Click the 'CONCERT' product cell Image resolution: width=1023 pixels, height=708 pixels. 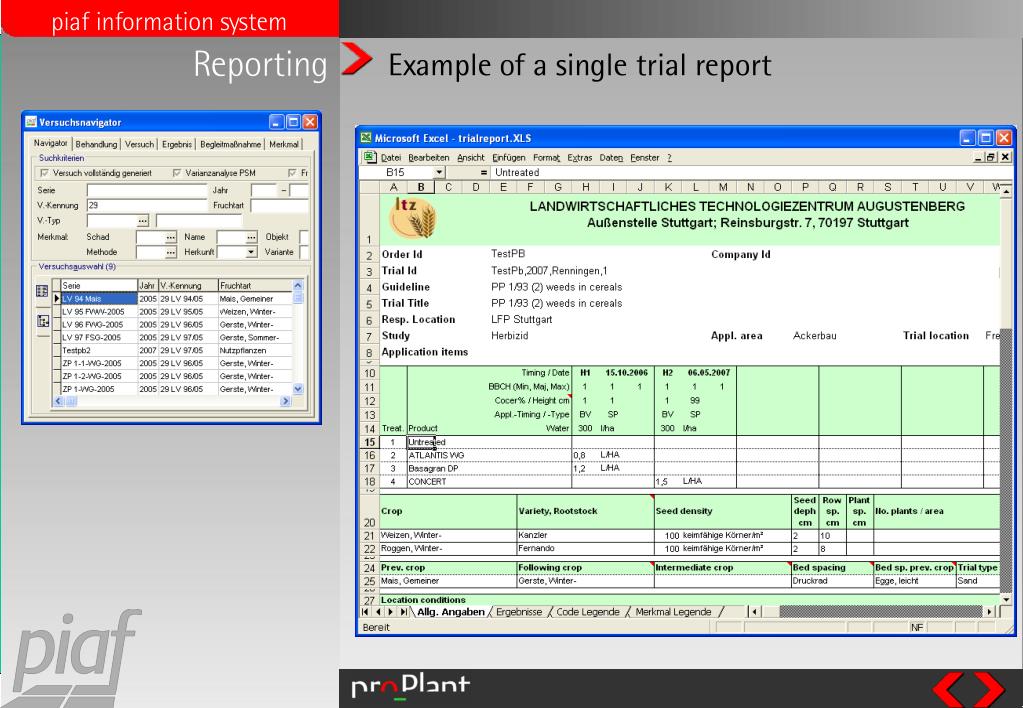coord(489,482)
